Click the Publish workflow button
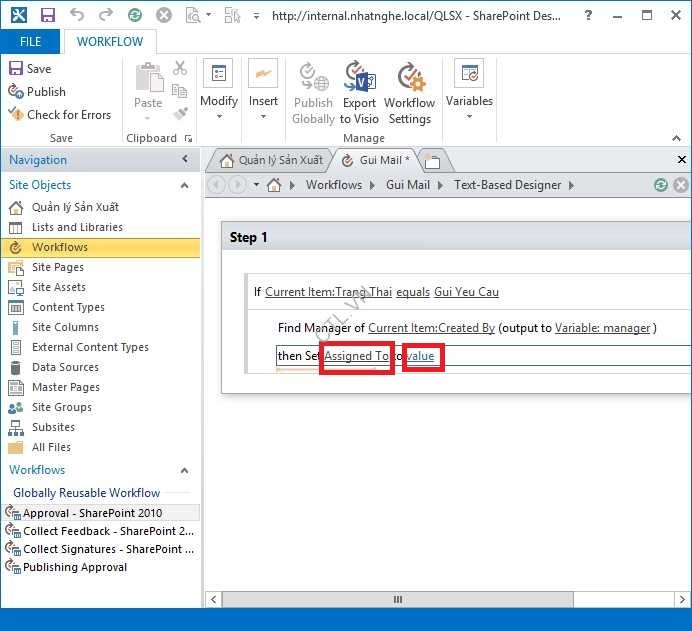The image size is (692, 631). [x=37, y=91]
